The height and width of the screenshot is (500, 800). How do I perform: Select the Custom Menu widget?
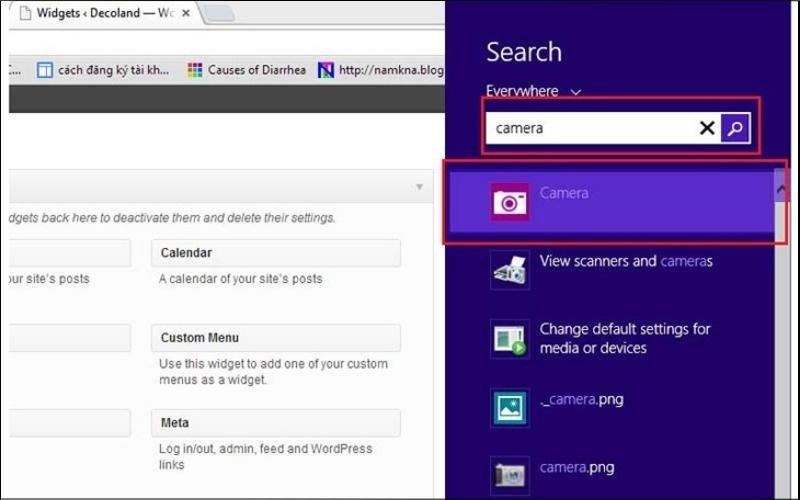coord(275,338)
